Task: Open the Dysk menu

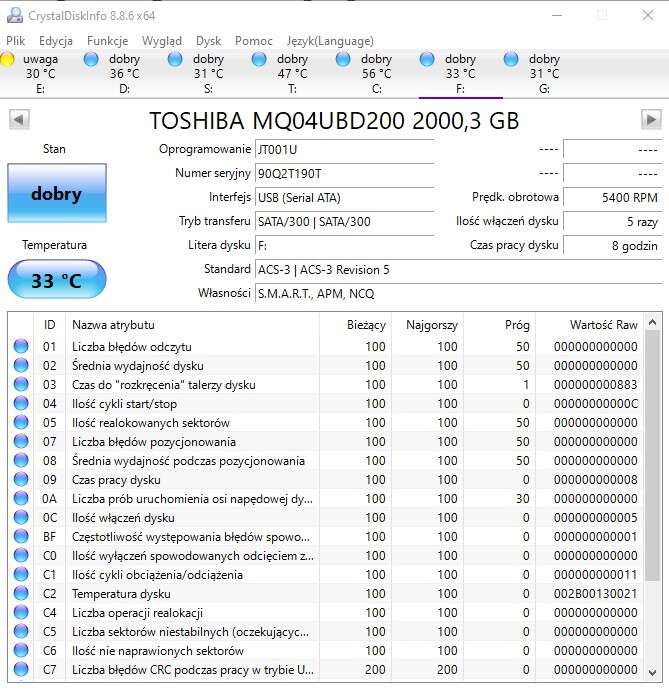Action: 209,41
